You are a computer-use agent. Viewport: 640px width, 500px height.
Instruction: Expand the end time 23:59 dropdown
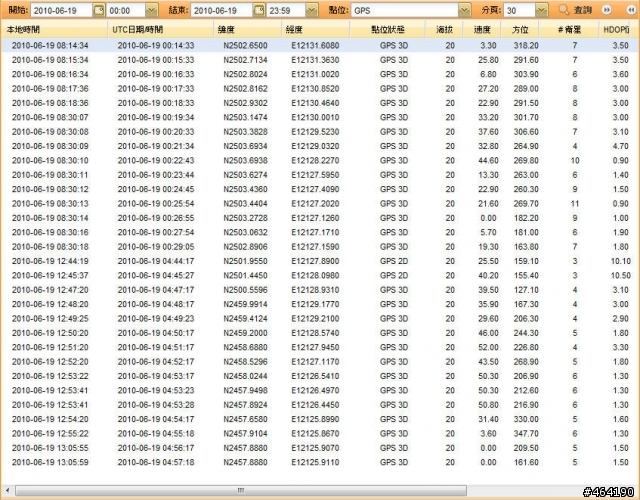click(312, 10)
